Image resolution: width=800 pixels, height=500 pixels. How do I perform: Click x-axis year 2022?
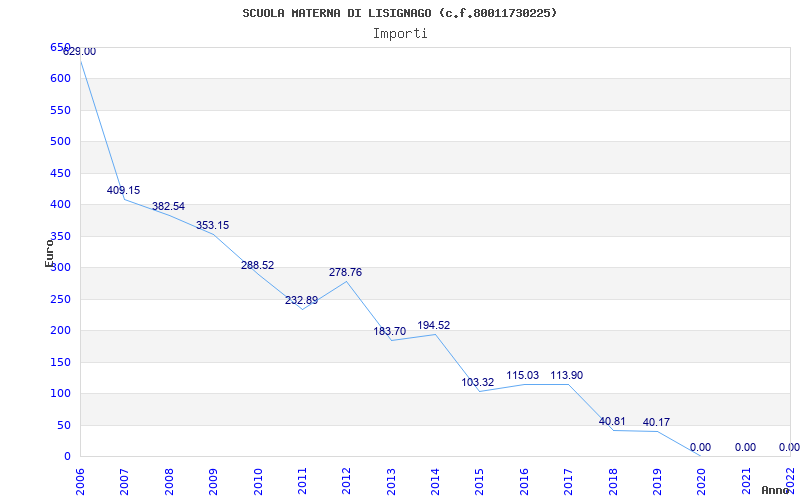790,482
